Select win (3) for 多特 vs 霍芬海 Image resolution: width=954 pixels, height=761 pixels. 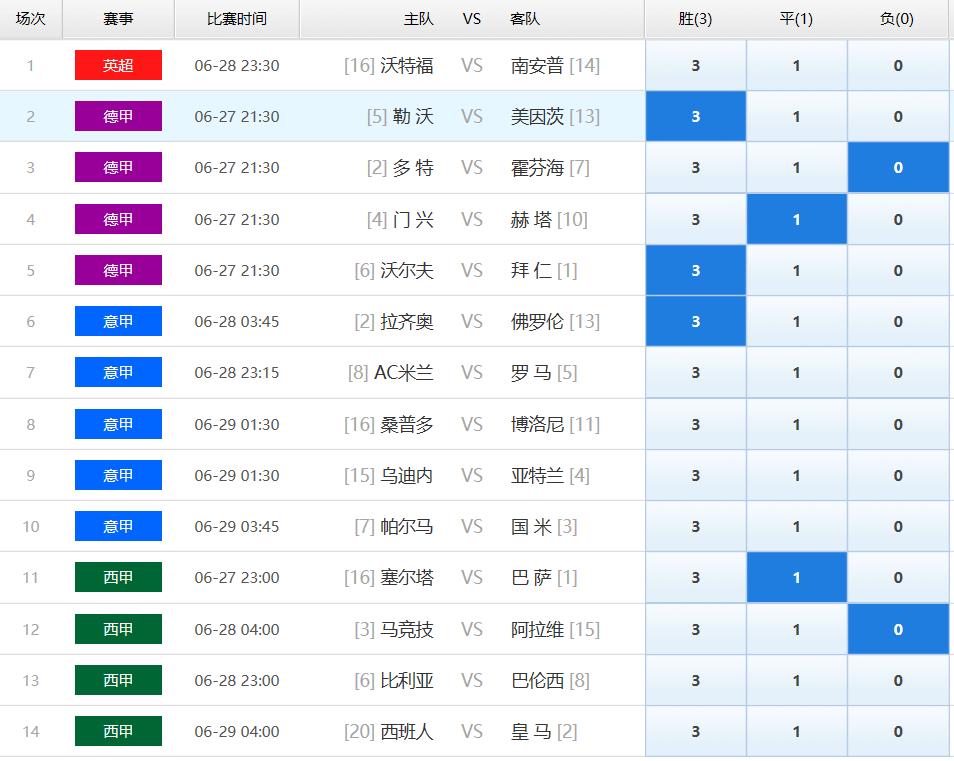(x=695, y=167)
